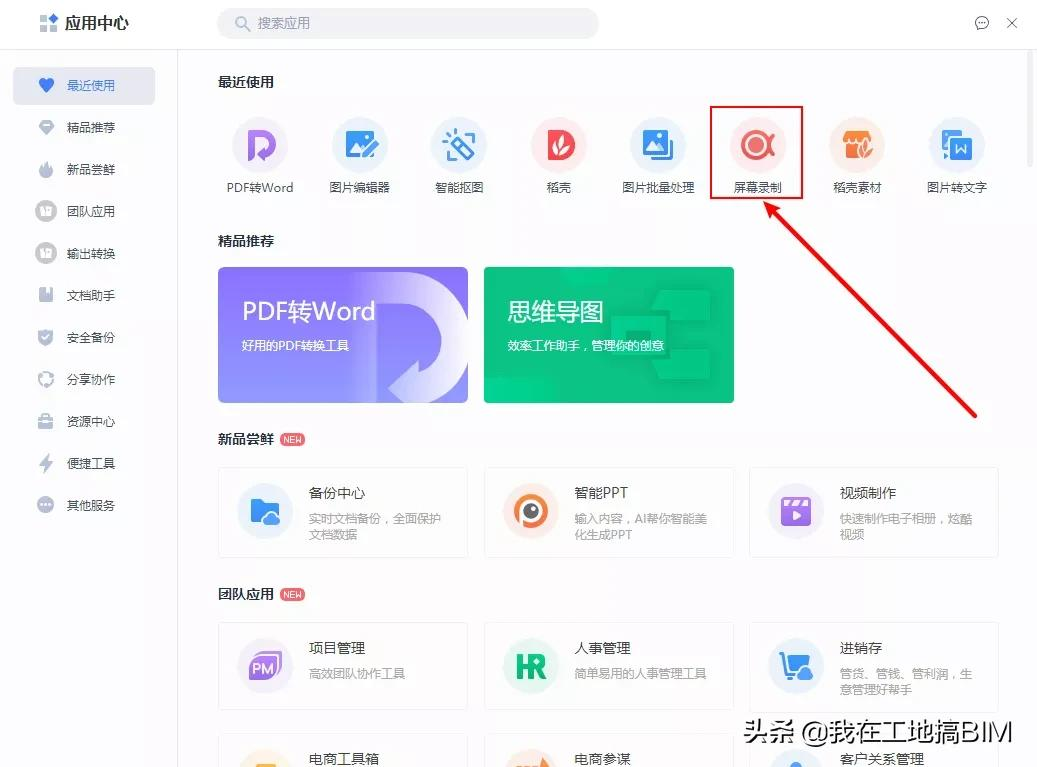Click the 新品尝鲜 section heading
Viewport: 1037px width, 767px height.
[245, 439]
